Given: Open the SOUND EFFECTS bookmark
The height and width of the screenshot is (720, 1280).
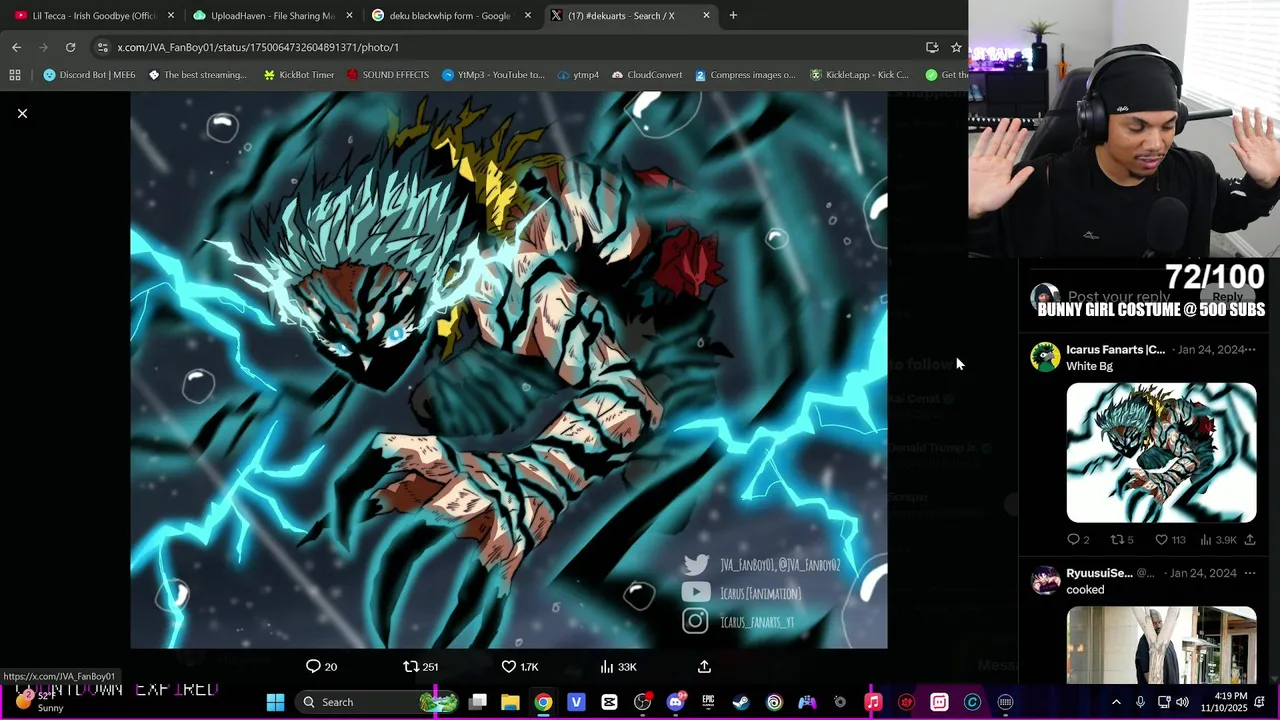Looking at the screenshot, I should [388, 75].
